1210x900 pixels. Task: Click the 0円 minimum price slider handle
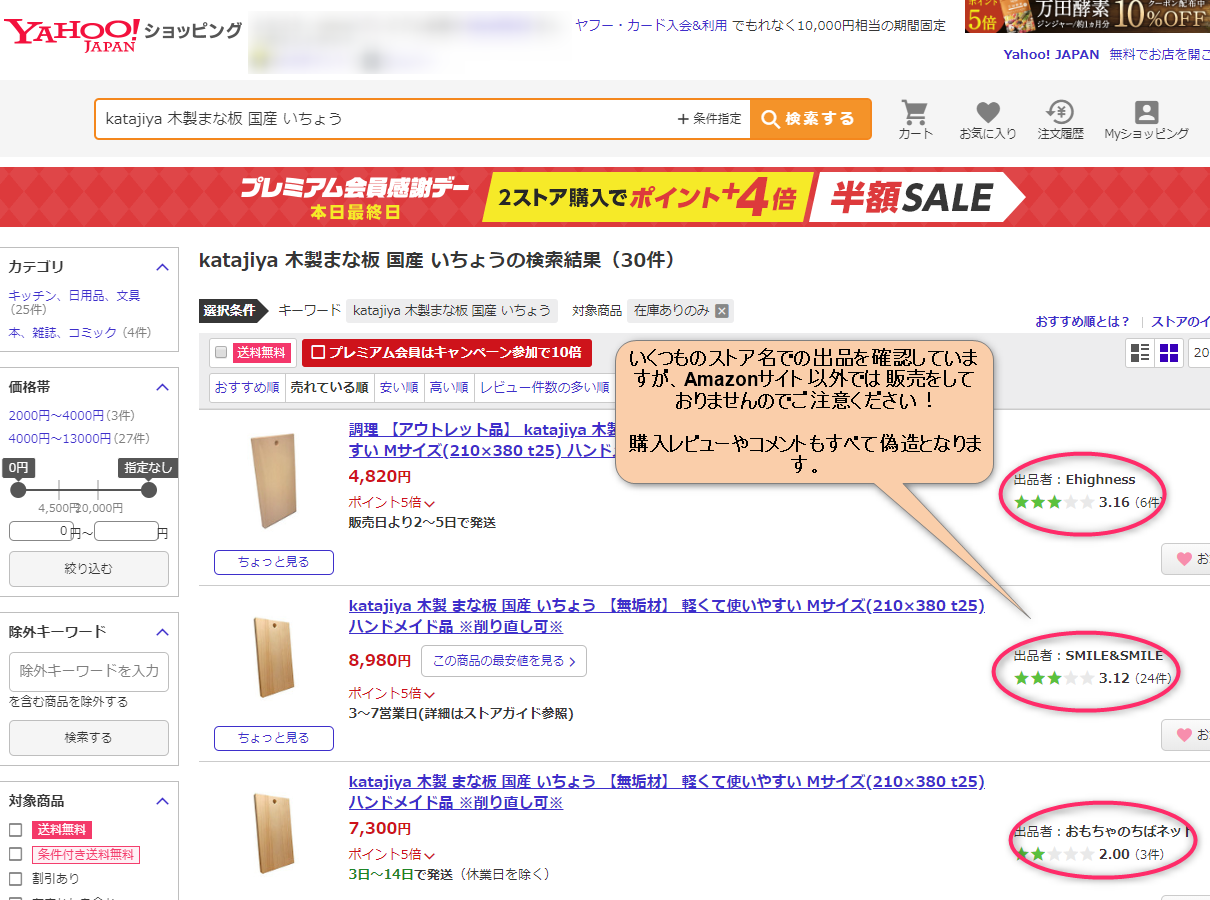coord(18,489)
